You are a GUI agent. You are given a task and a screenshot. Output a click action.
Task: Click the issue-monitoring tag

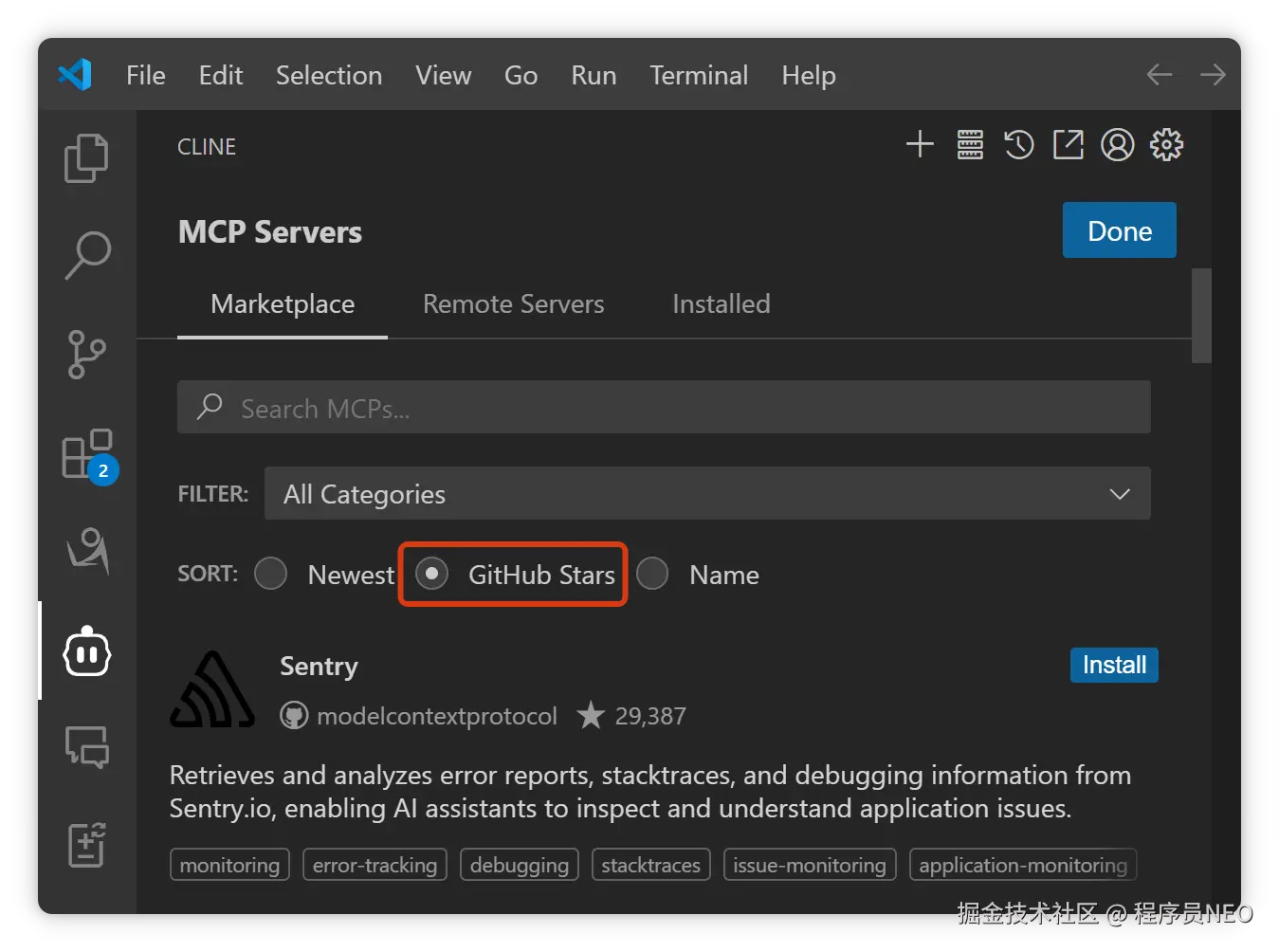pyautogui.click(x=810, y=865)
